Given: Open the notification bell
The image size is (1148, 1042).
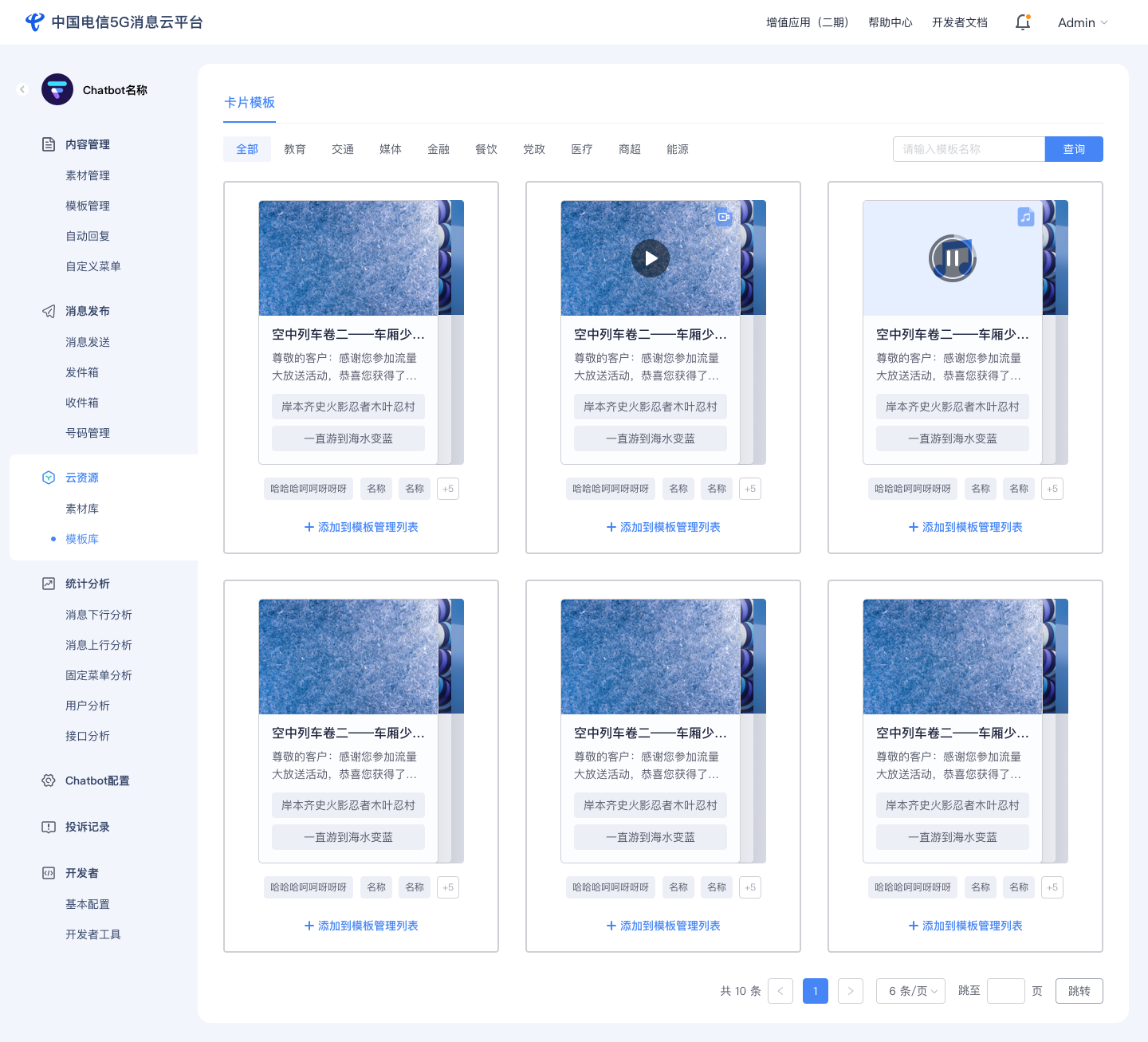Looking at the screenshot, I should click(x=1023, y=22).
